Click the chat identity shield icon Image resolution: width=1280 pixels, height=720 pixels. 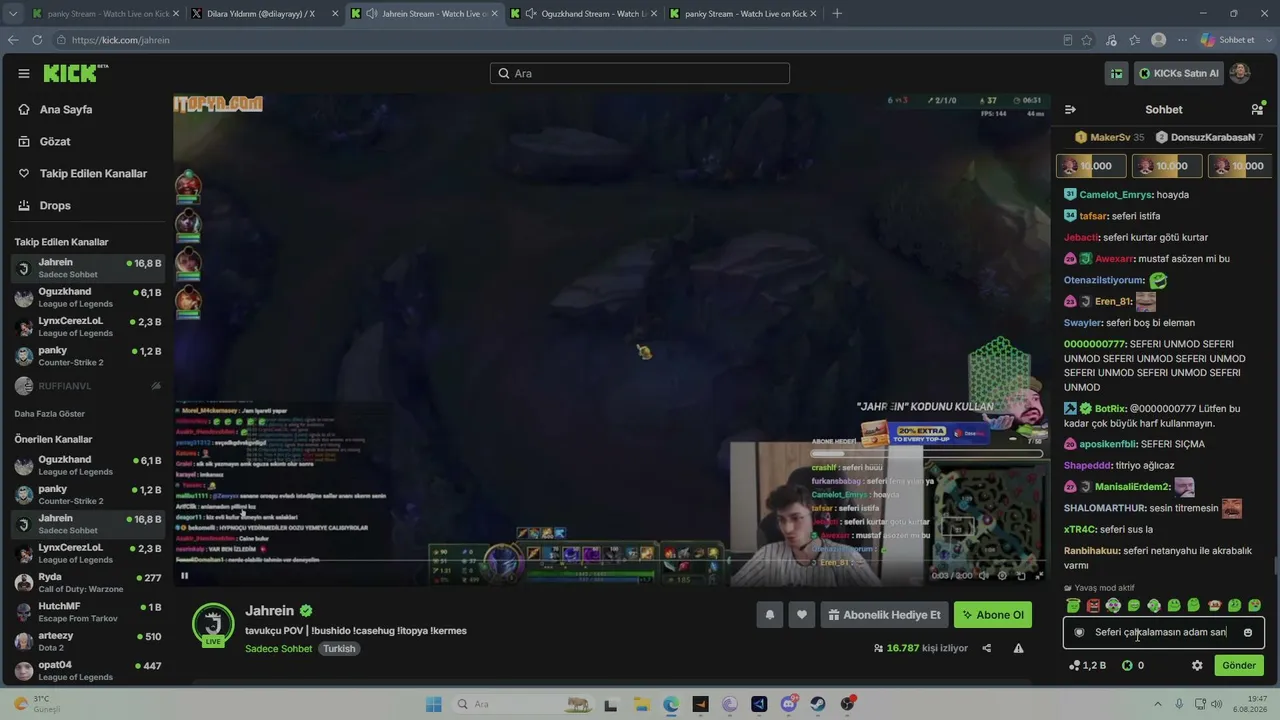(x=1079, y=632)
